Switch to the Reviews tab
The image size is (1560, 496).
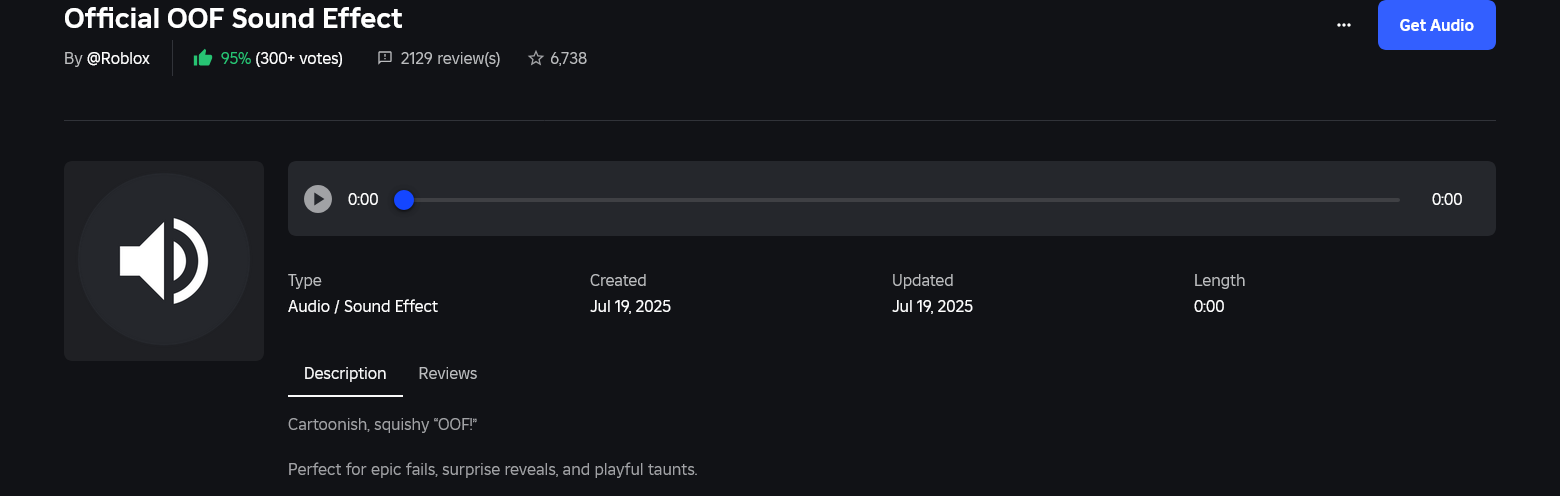click(x=448, y=373)
